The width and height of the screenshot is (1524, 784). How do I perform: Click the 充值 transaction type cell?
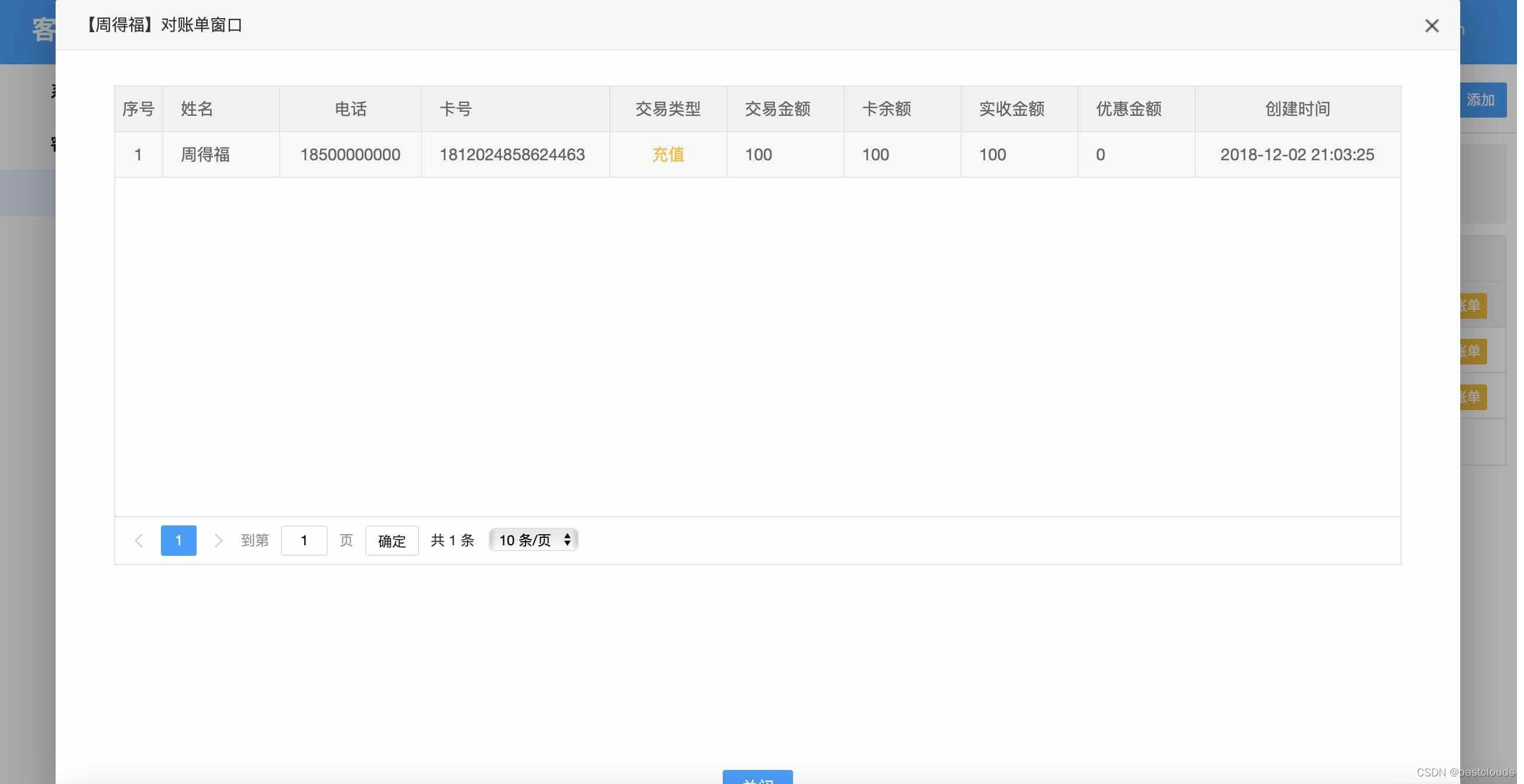coord(668,155)
